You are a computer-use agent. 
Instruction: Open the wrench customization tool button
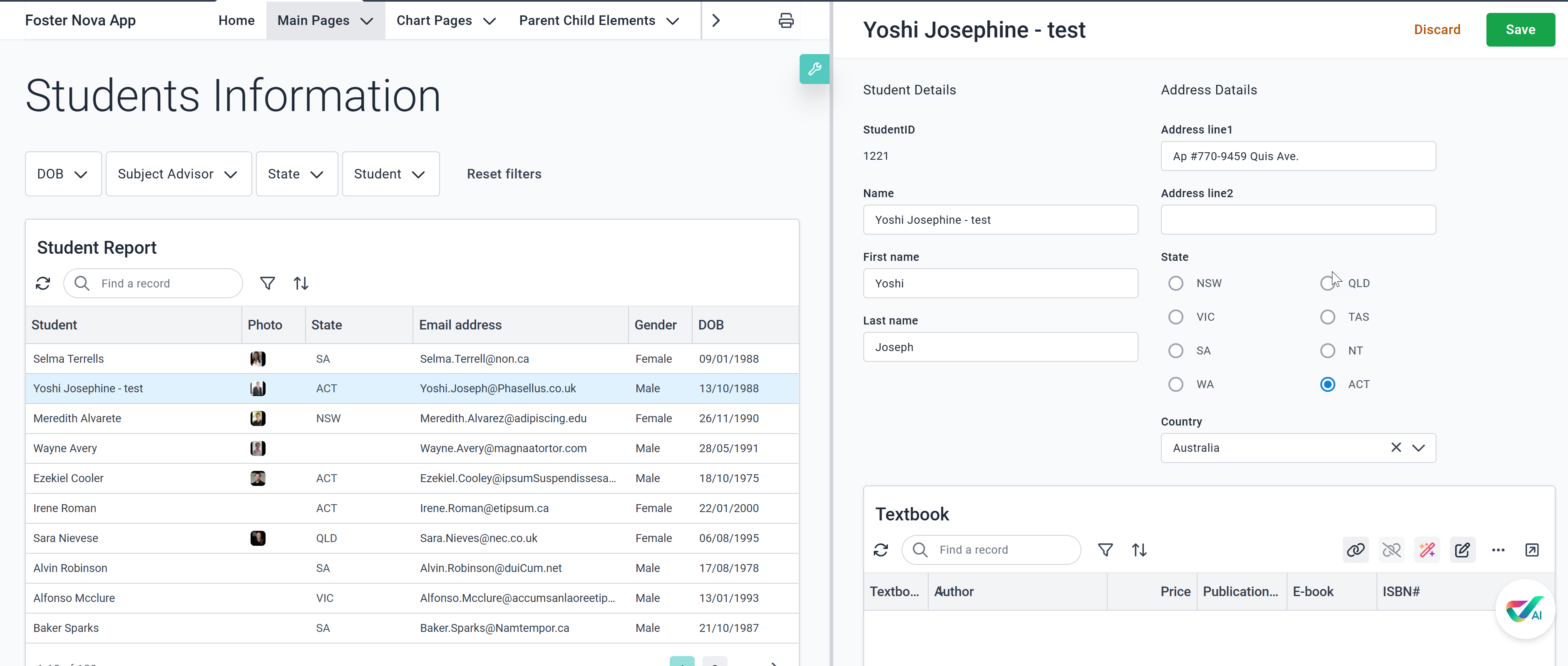point(814,69)
